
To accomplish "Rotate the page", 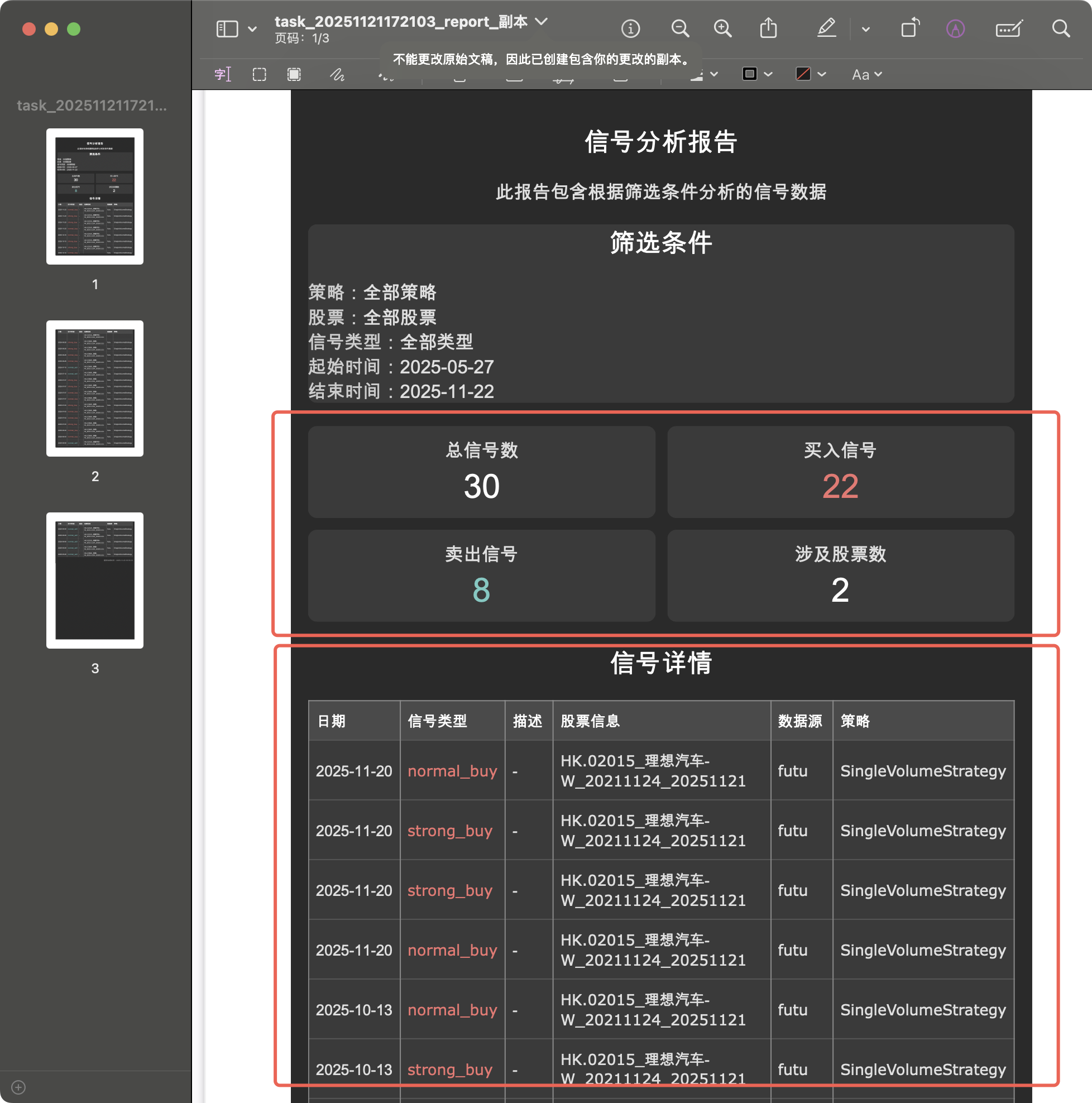I will point(909,28).
